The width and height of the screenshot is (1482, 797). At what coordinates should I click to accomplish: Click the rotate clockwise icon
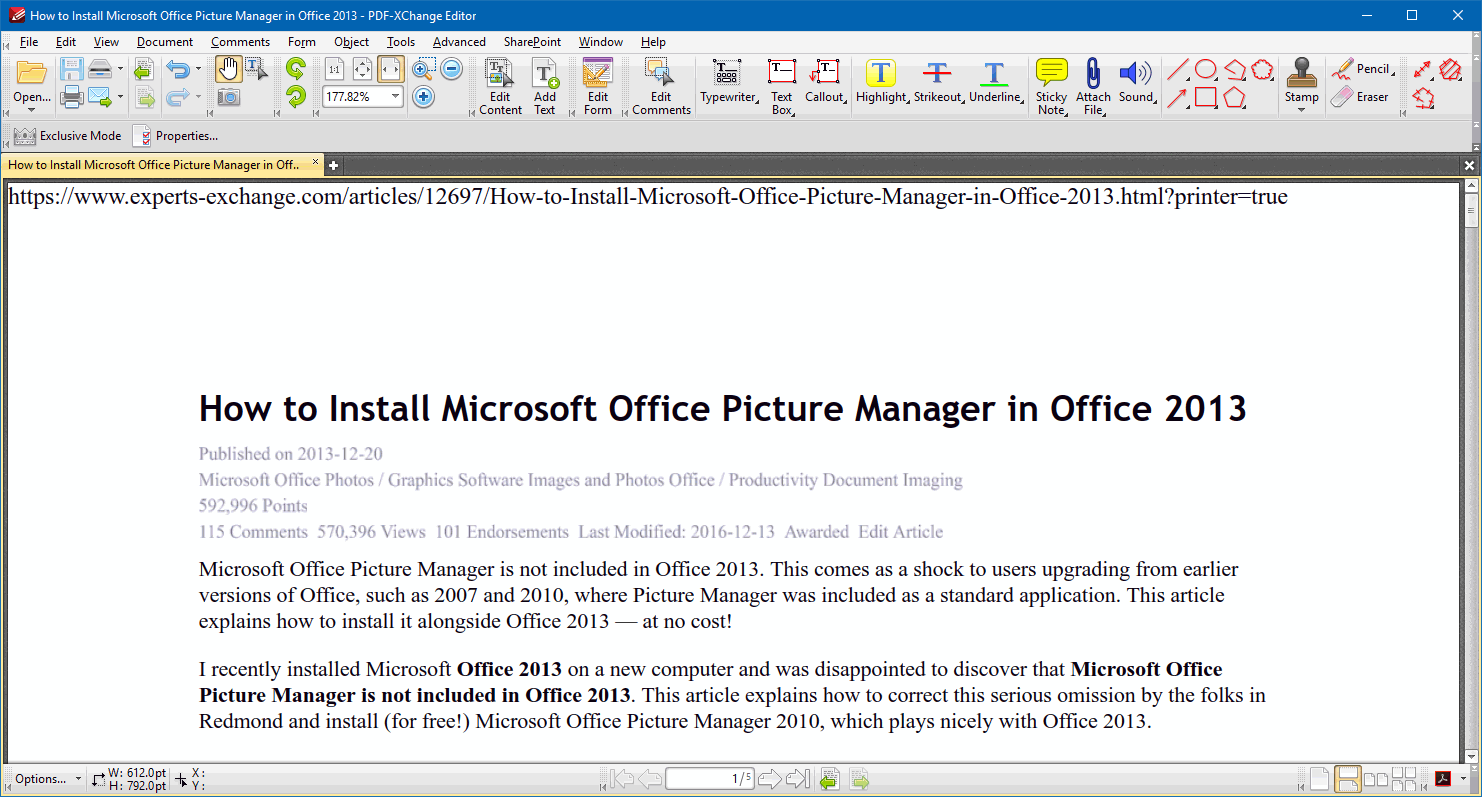(295, 97)
